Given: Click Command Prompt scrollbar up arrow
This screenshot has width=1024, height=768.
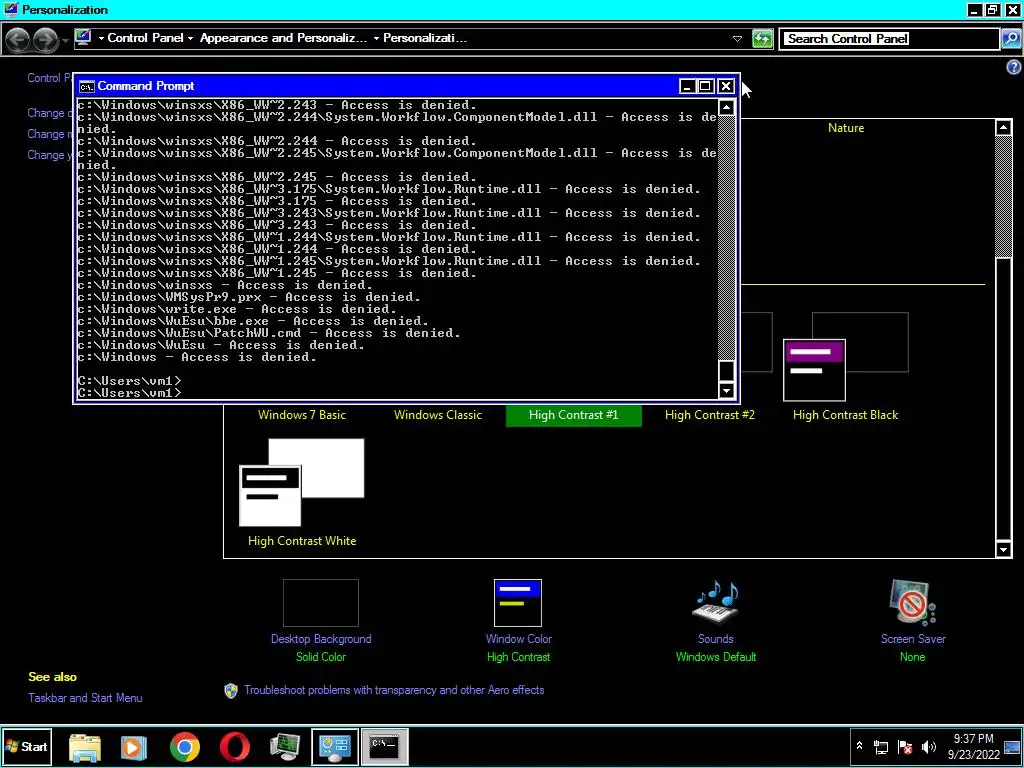Looking at the screenshot, I should point(726,108).
